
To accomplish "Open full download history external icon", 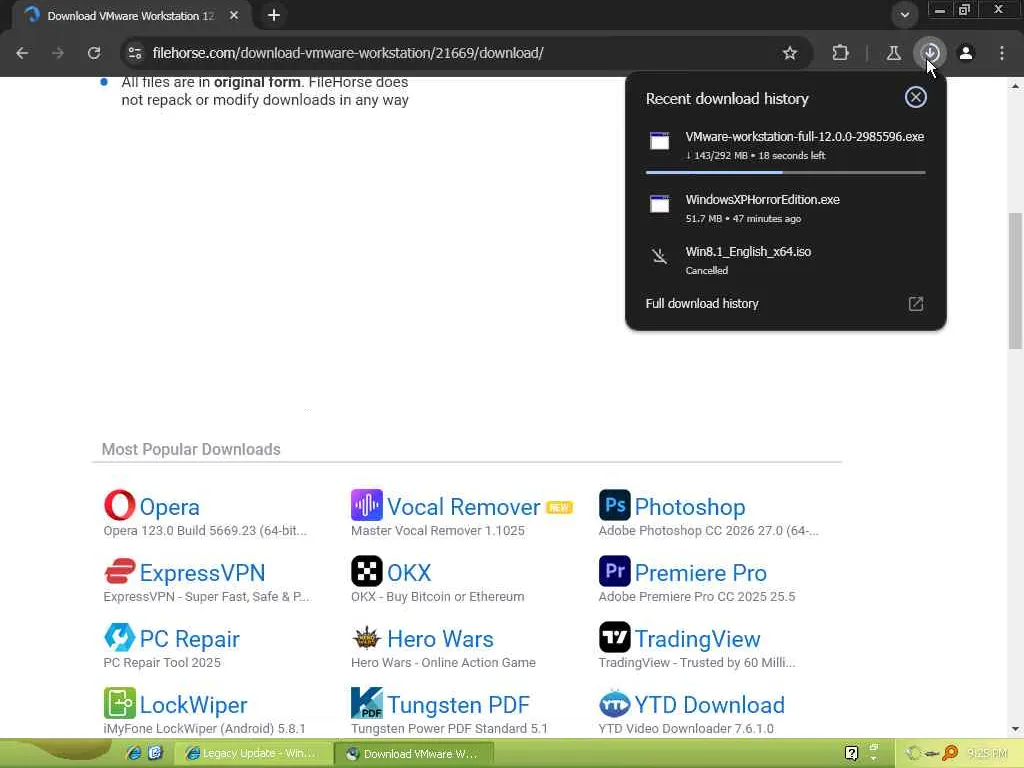I will pos(916,304).
